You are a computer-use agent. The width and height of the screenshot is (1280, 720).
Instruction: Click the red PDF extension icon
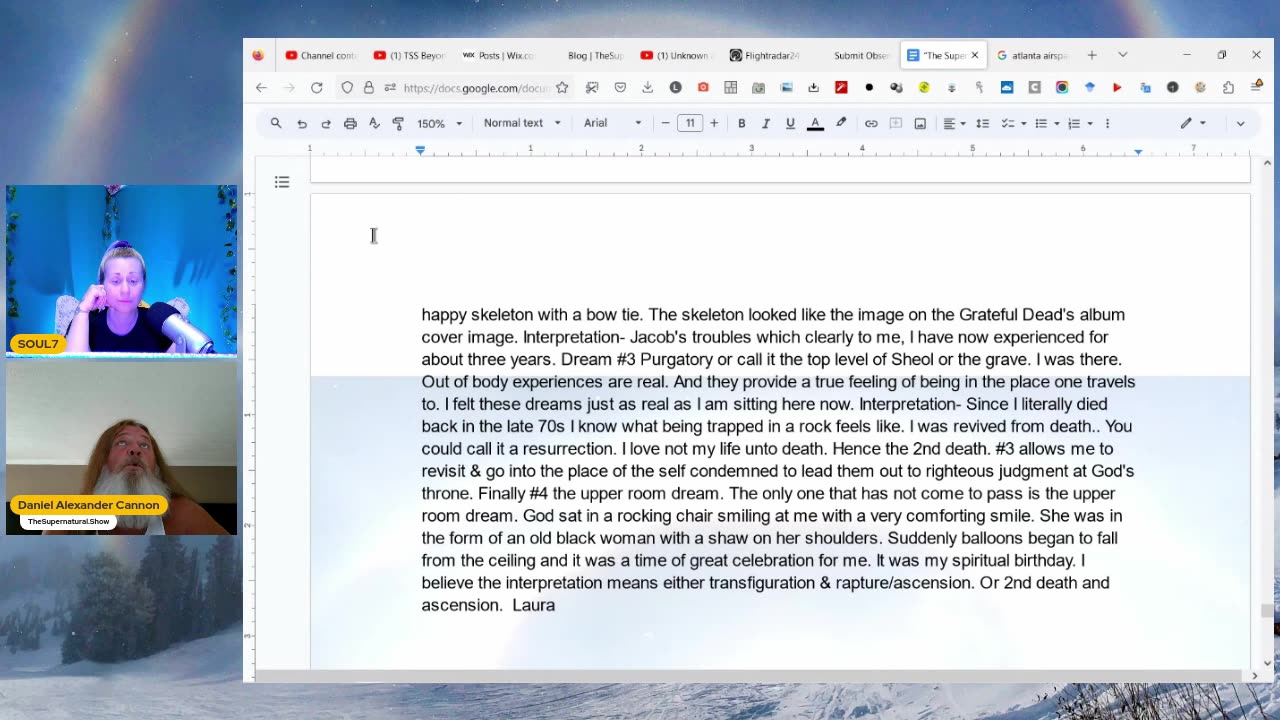click(x=841, y=88)
